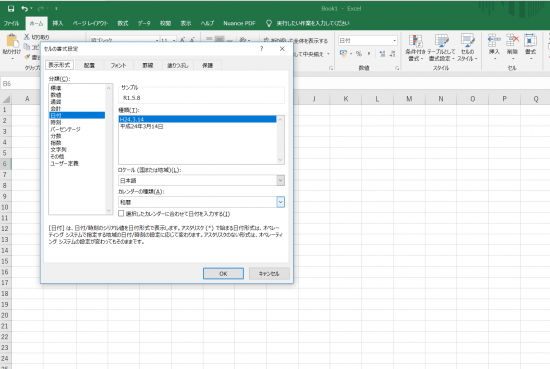Click the decrease decimal icon

pos(393,54)
